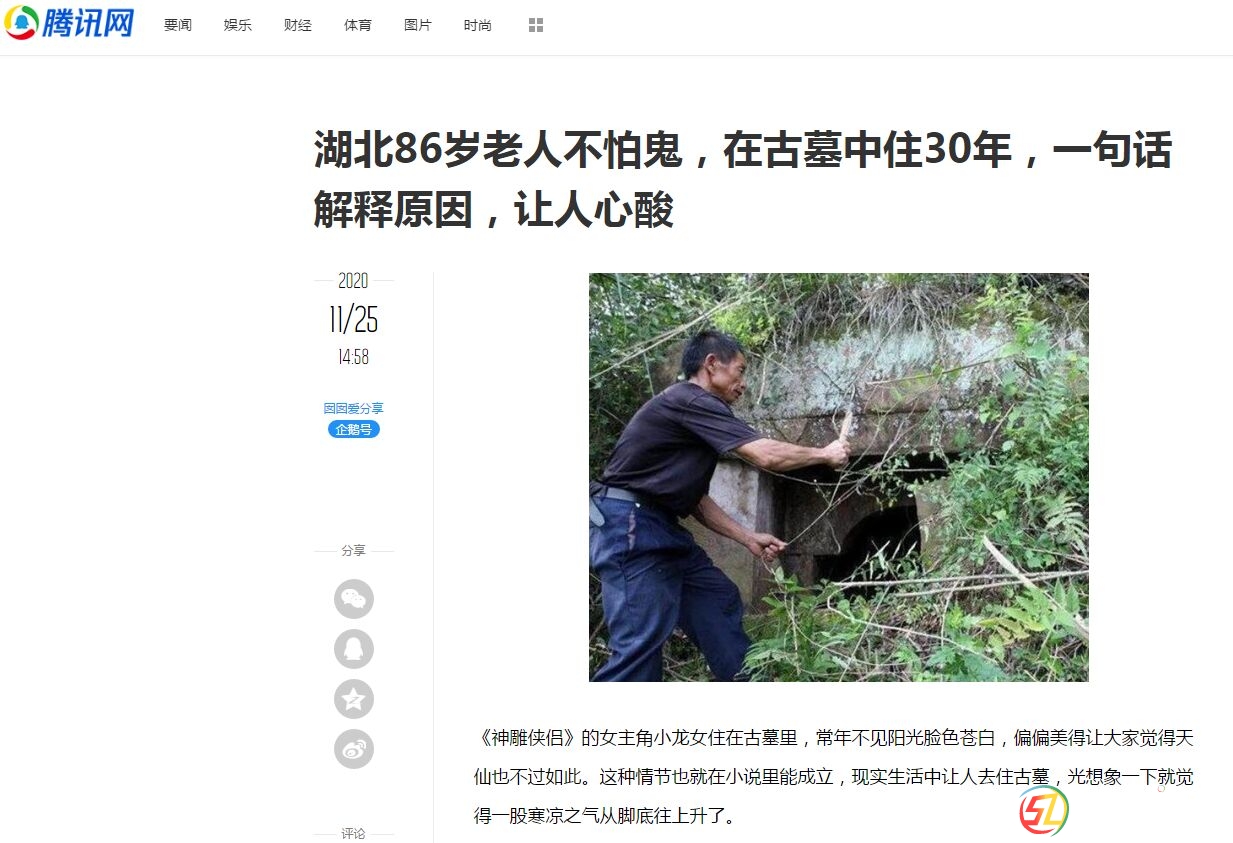Click the article headline text

tap(742, 181)
